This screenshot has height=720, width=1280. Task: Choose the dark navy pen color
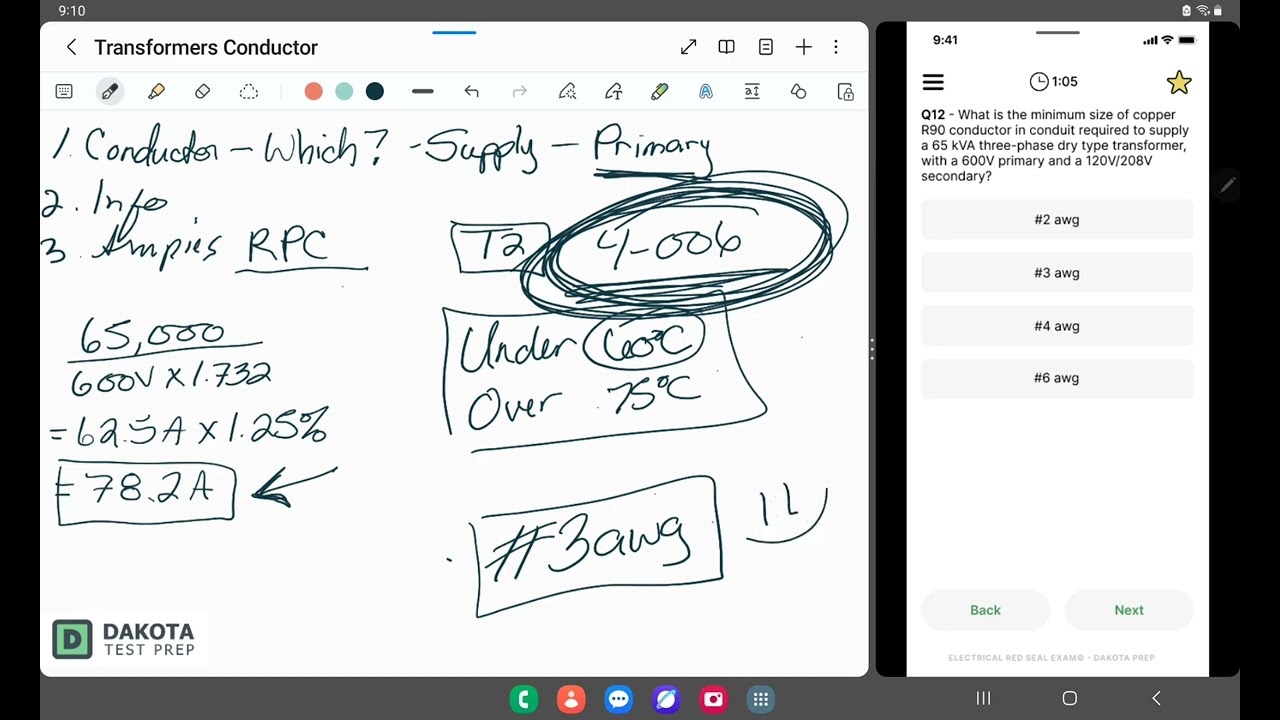pos(375,91)
